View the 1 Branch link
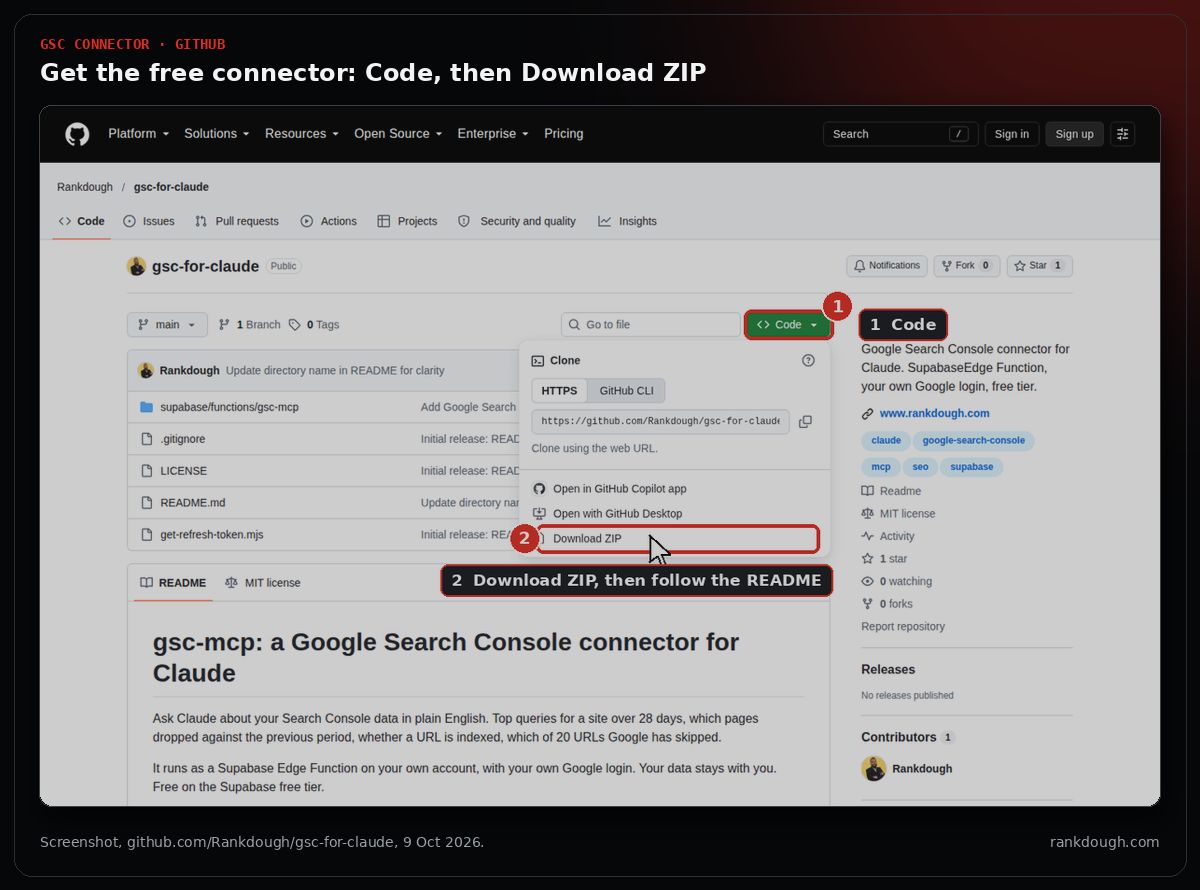 point(249,325)
